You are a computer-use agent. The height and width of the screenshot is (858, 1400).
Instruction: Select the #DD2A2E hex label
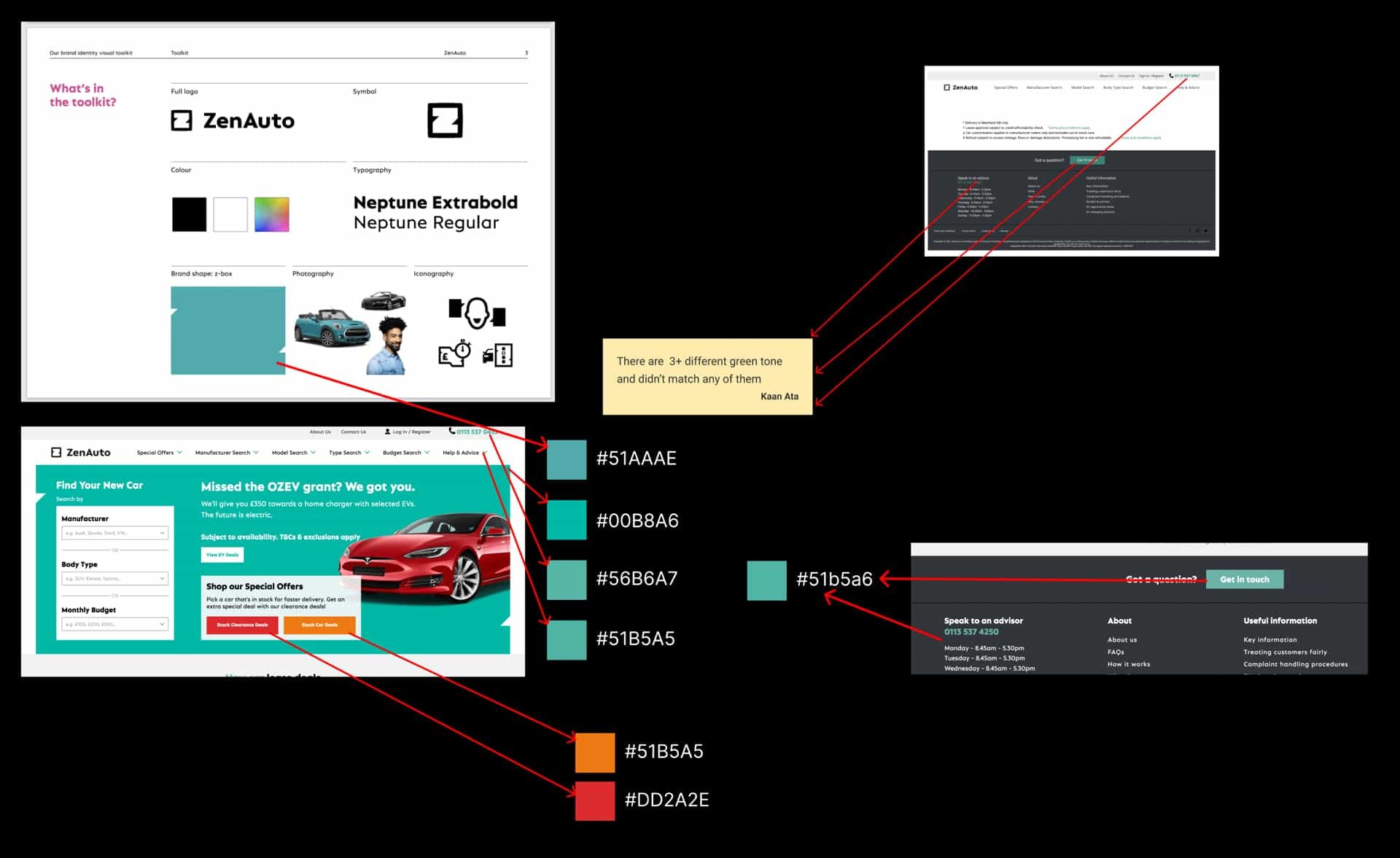click(666, 800)
